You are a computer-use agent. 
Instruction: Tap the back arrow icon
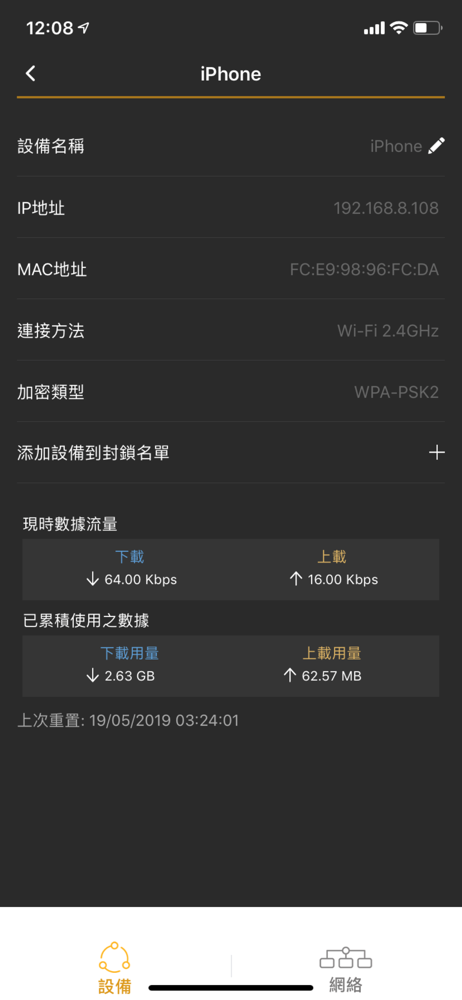tap(30, 73)
